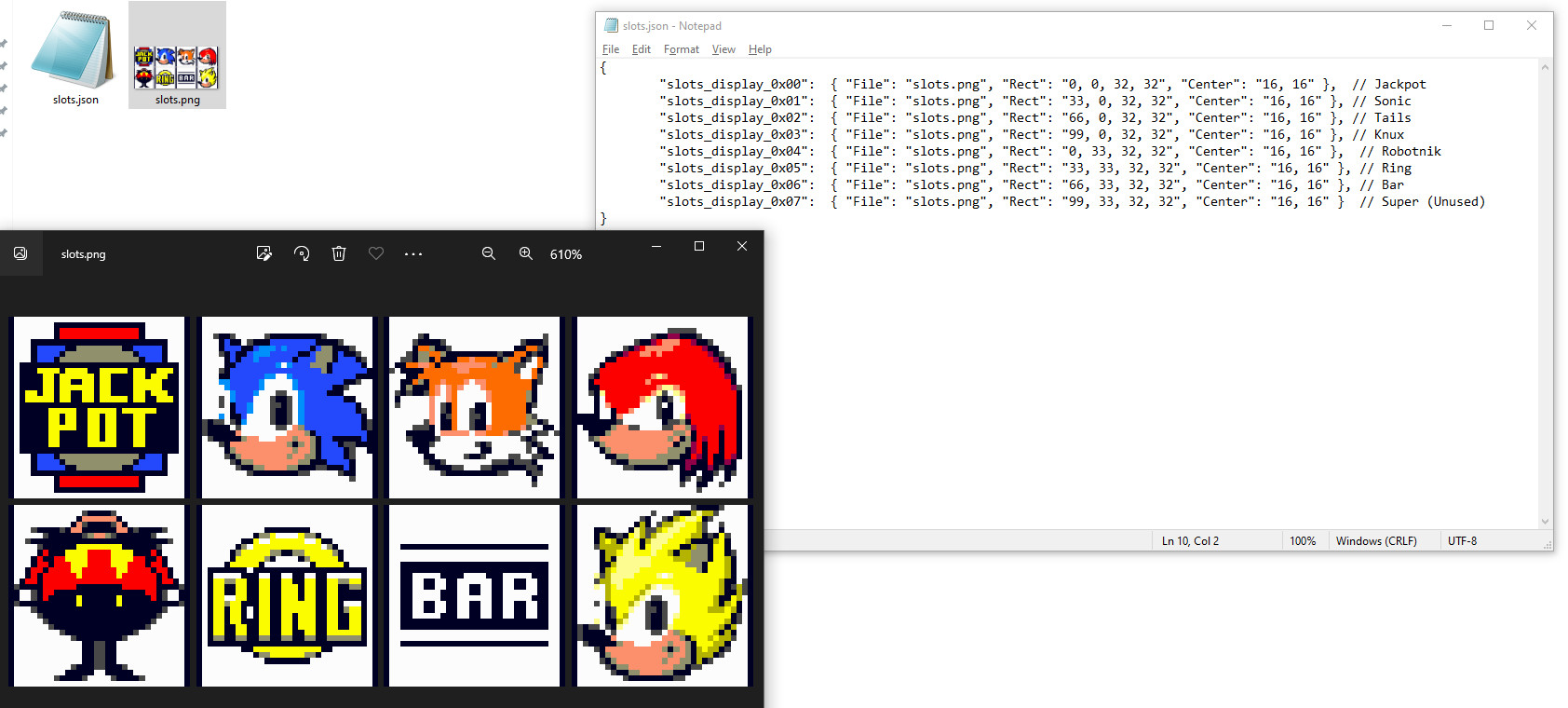The height and width of the screenshot is (708, 1568).
Task: Click the Notepad scrollbar down arrow
Action: [1546, 523]
